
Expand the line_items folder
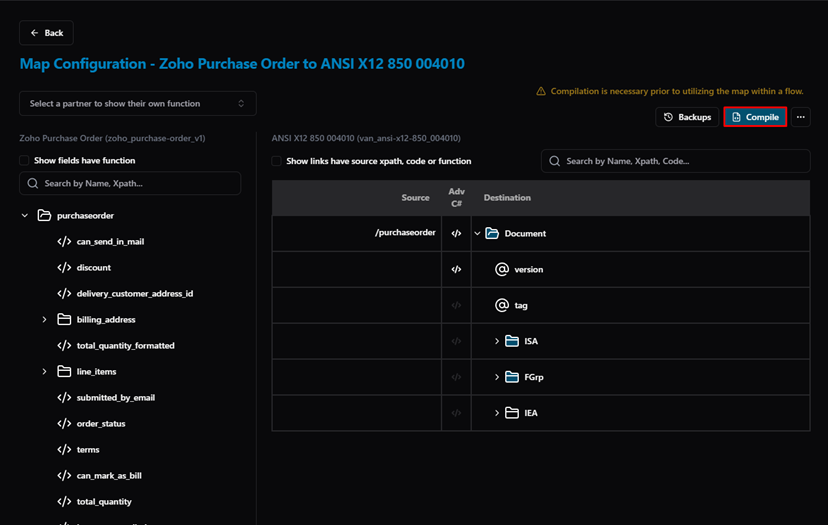pos(44,372)
